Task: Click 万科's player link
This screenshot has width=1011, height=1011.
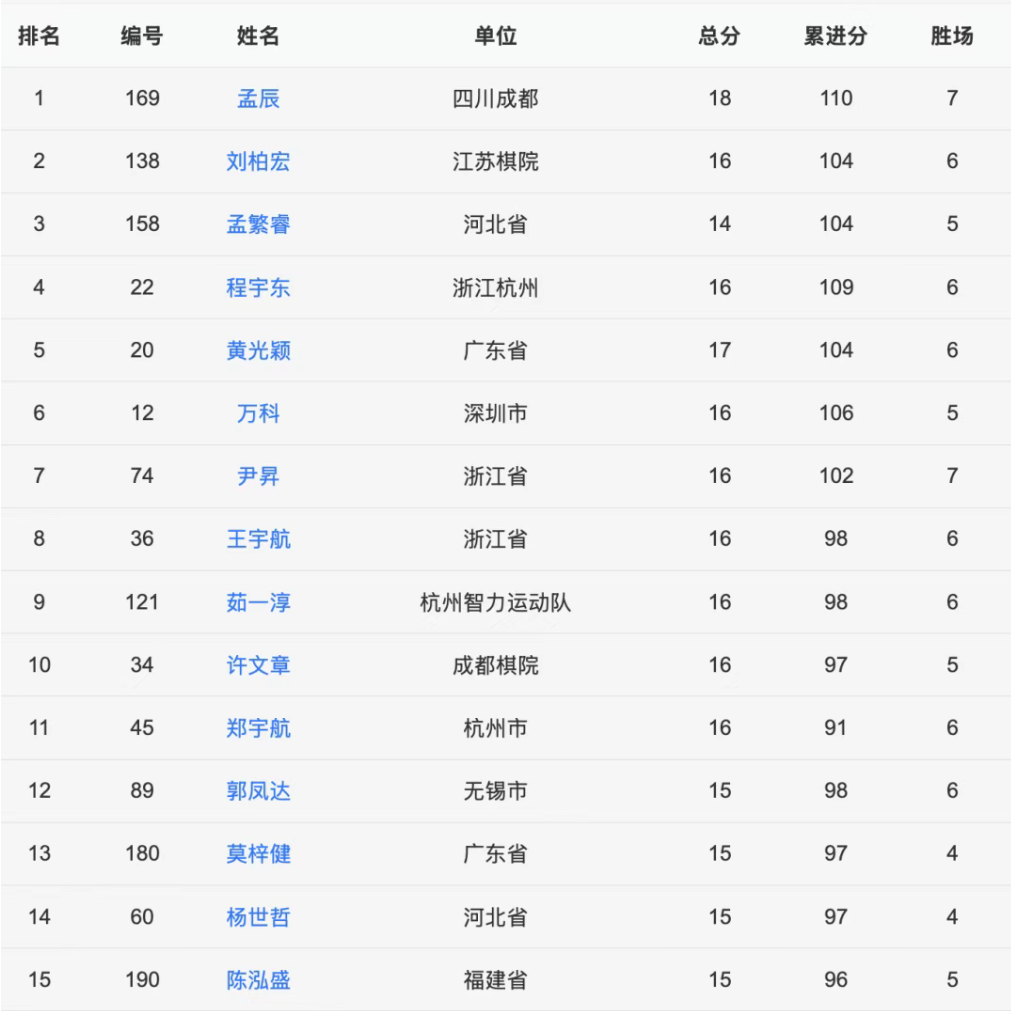Action: (258, 413)
